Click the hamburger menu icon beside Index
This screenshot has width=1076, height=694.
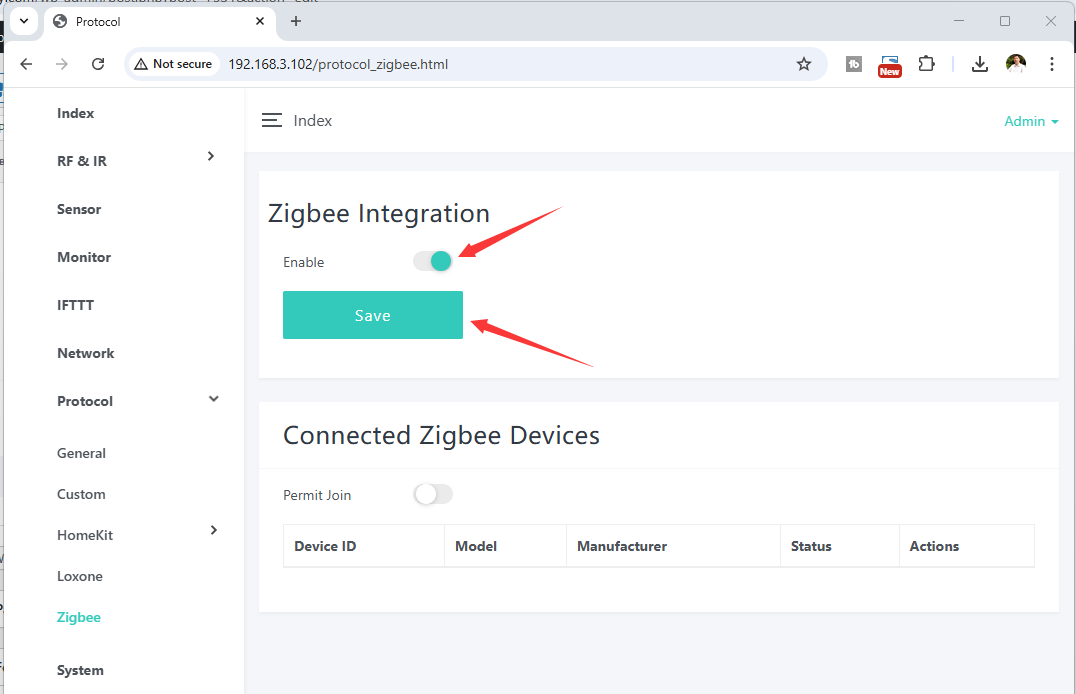click(x=271, y=120)
